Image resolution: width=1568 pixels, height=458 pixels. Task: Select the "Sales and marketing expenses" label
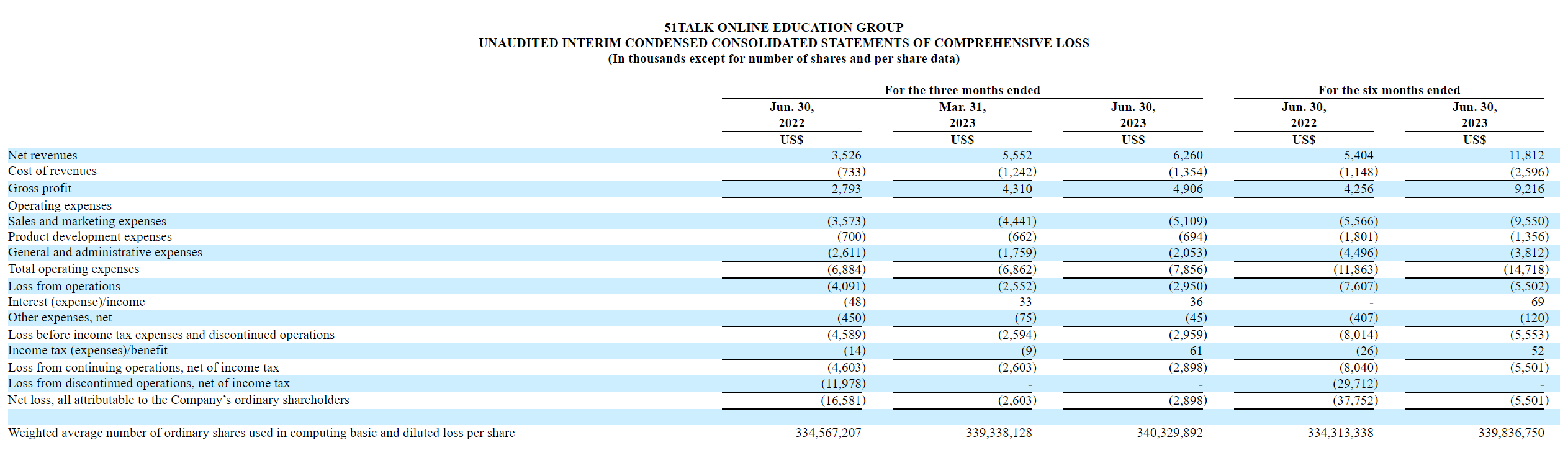[x=87, y=221]
